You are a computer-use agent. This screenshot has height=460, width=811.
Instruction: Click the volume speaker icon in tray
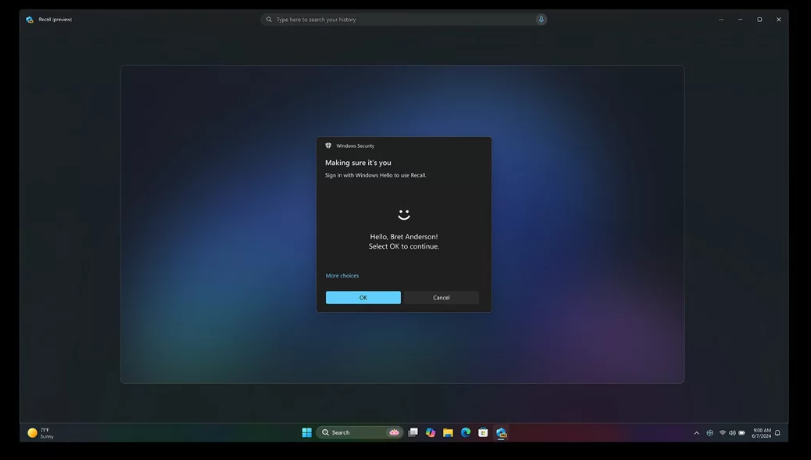[x=732, y=433]
